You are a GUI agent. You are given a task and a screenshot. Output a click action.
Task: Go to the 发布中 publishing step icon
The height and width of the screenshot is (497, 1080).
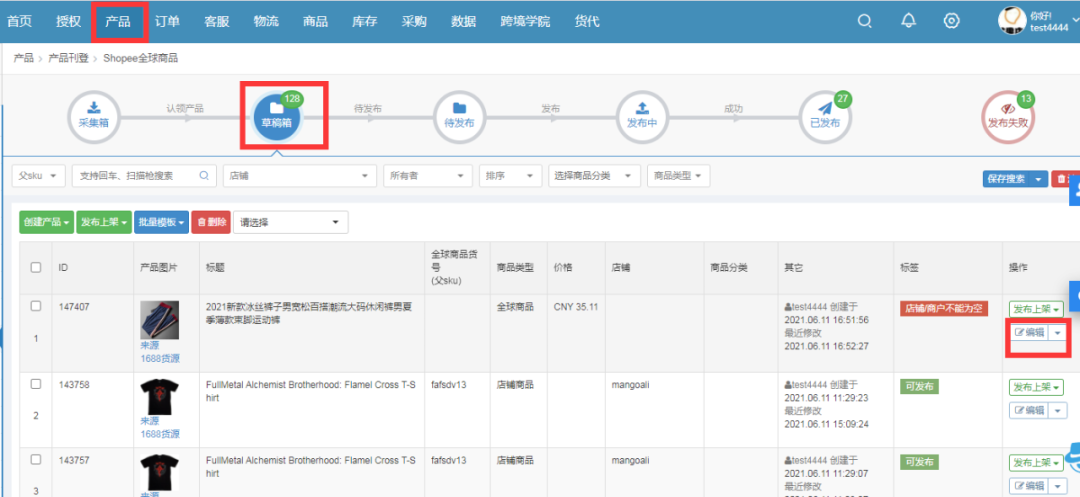(641, 115)
